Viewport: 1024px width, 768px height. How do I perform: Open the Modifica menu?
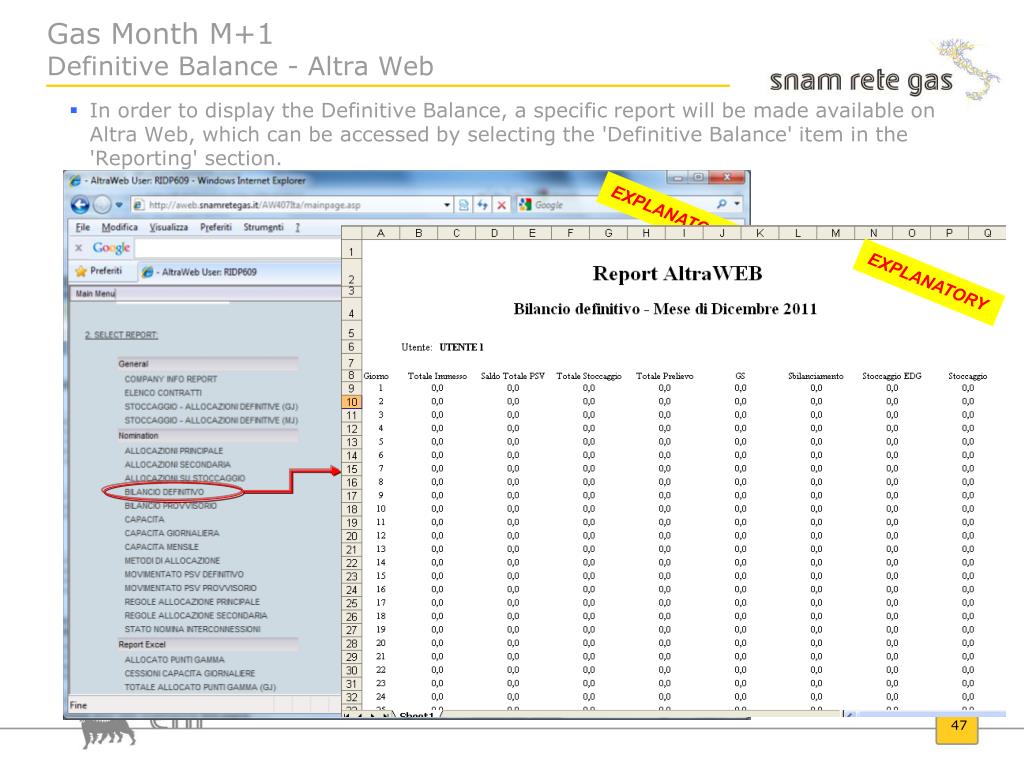(120, 227)
